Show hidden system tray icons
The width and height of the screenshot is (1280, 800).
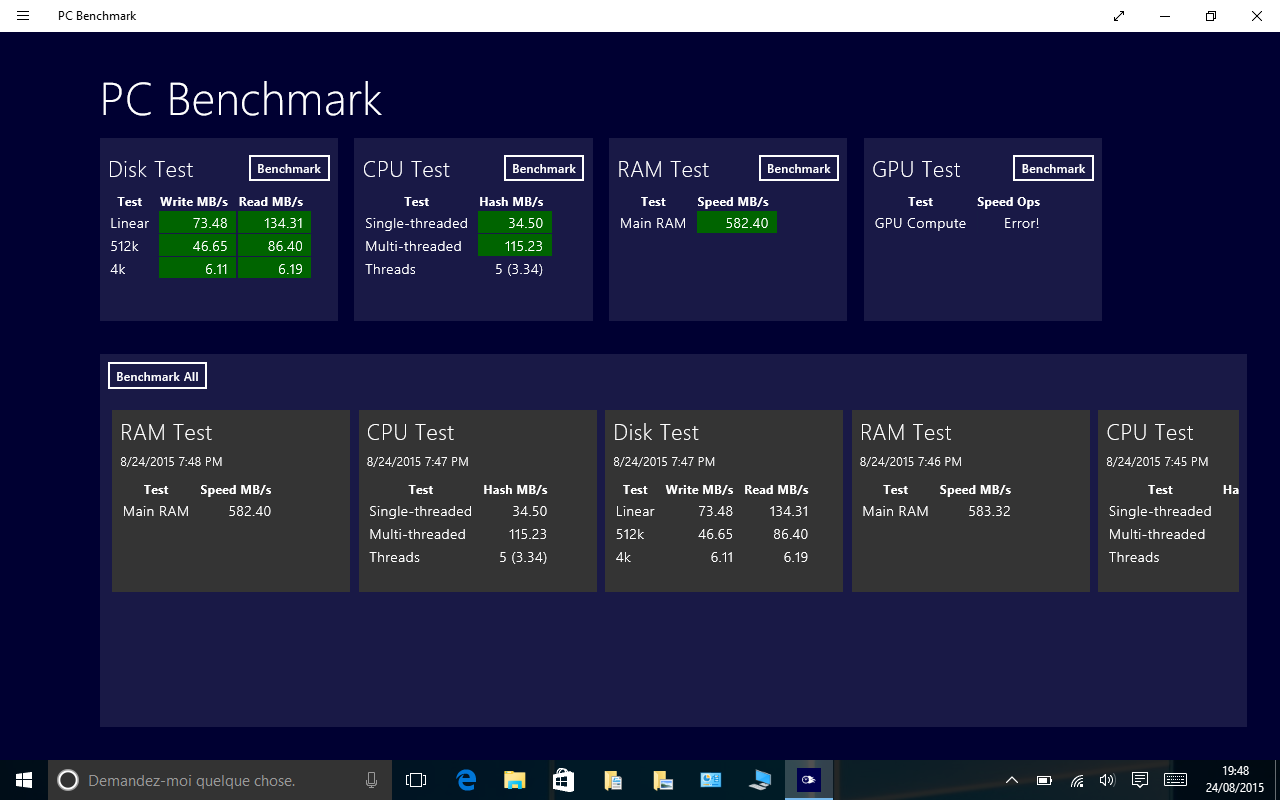point(1012,780)
